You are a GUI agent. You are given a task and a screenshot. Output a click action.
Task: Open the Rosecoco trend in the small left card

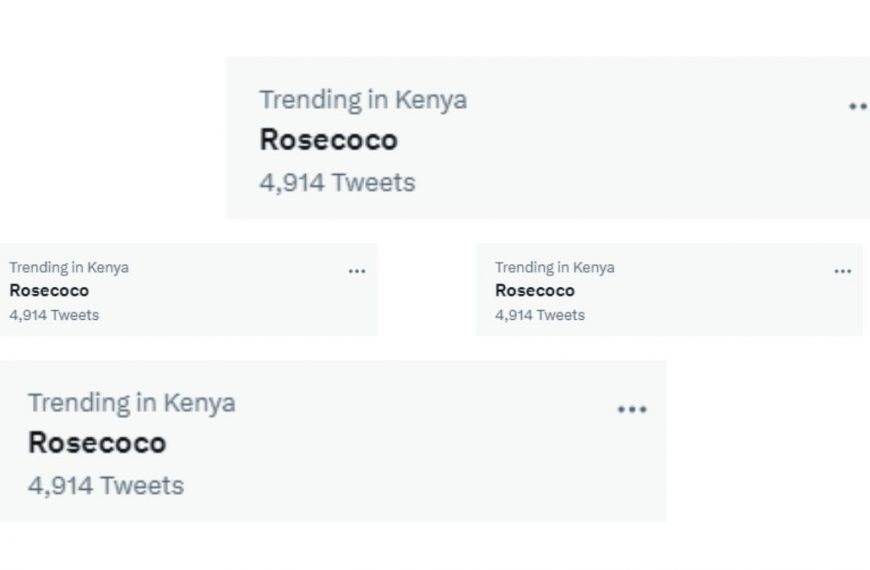click(49, 291)
